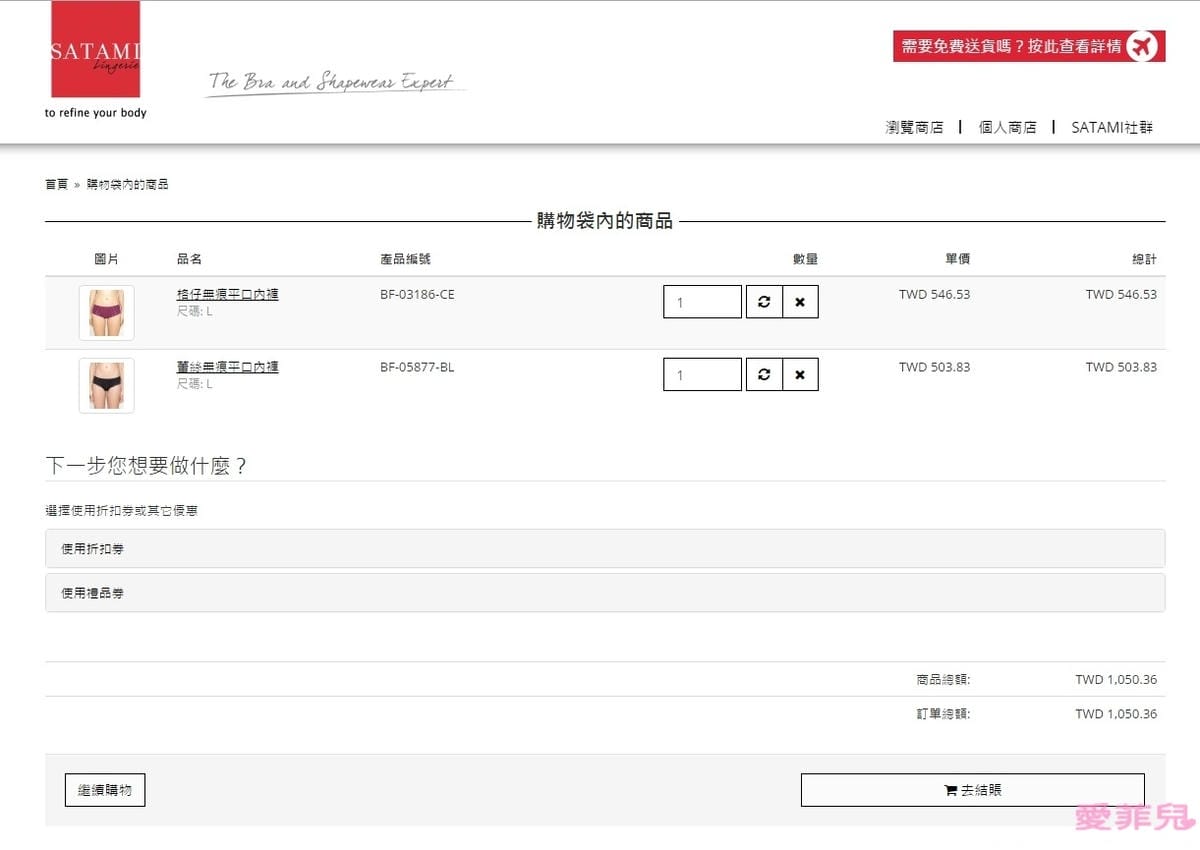Image resolution: width=1200 pixels, height=850 pixels.
Task: Go to the 首頁 breadcrumb link
Action: 56,184
